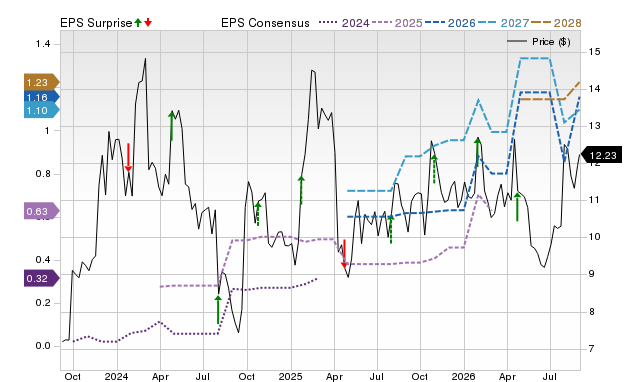Click the 0.2 label on the left axis

(x=42, y=303)
